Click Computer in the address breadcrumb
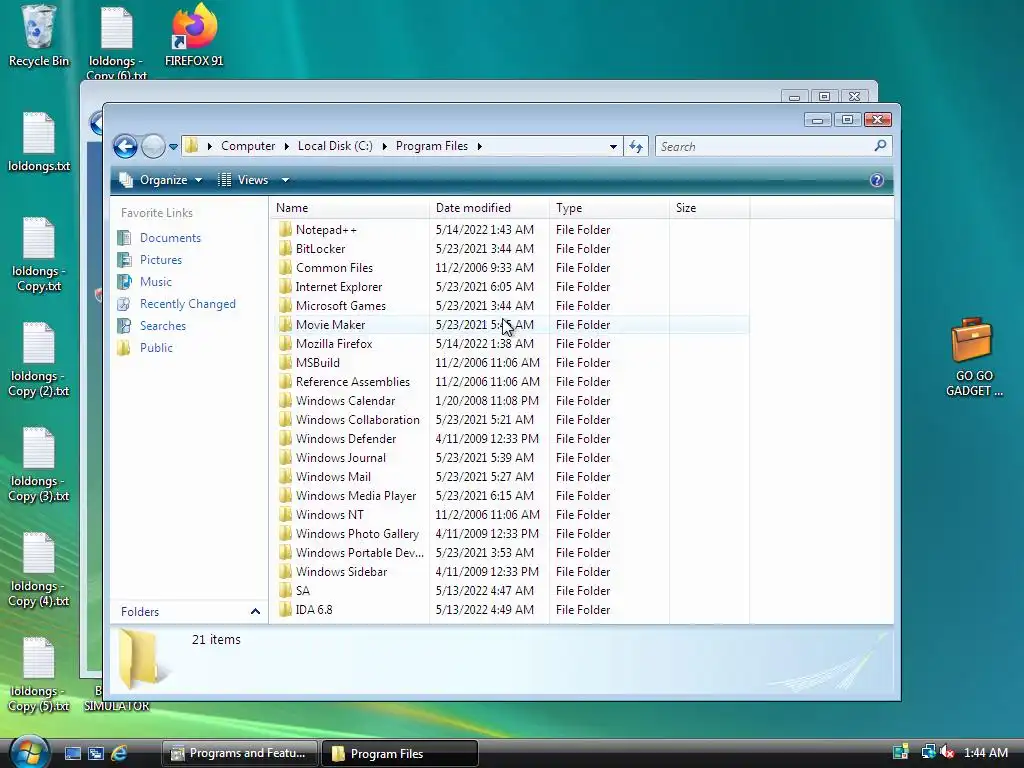The height and width of the screenshot is (768, 1024). pos(248,146)
